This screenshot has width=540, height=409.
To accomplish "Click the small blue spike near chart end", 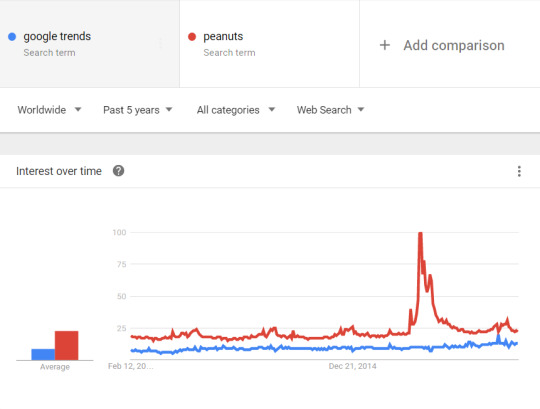I will (498, 336).
